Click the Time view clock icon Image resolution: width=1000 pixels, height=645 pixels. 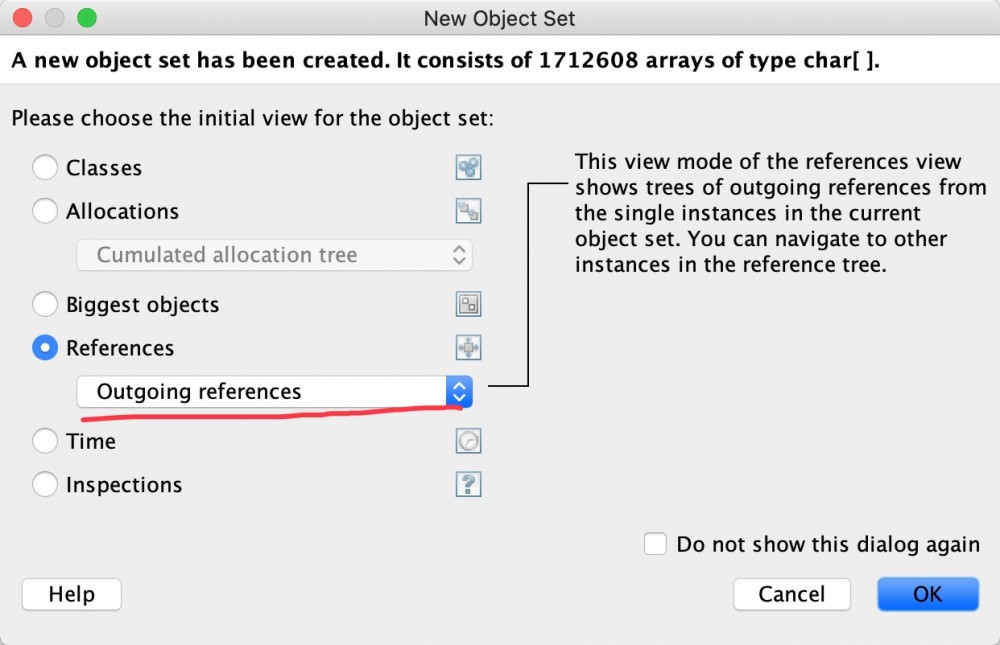point(468,441)
